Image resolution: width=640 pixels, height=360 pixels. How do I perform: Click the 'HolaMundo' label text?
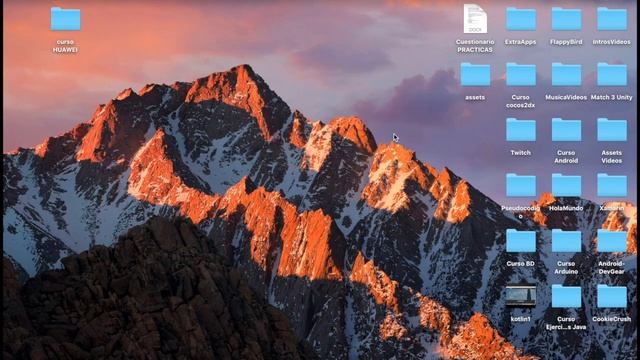coord(566,209)
